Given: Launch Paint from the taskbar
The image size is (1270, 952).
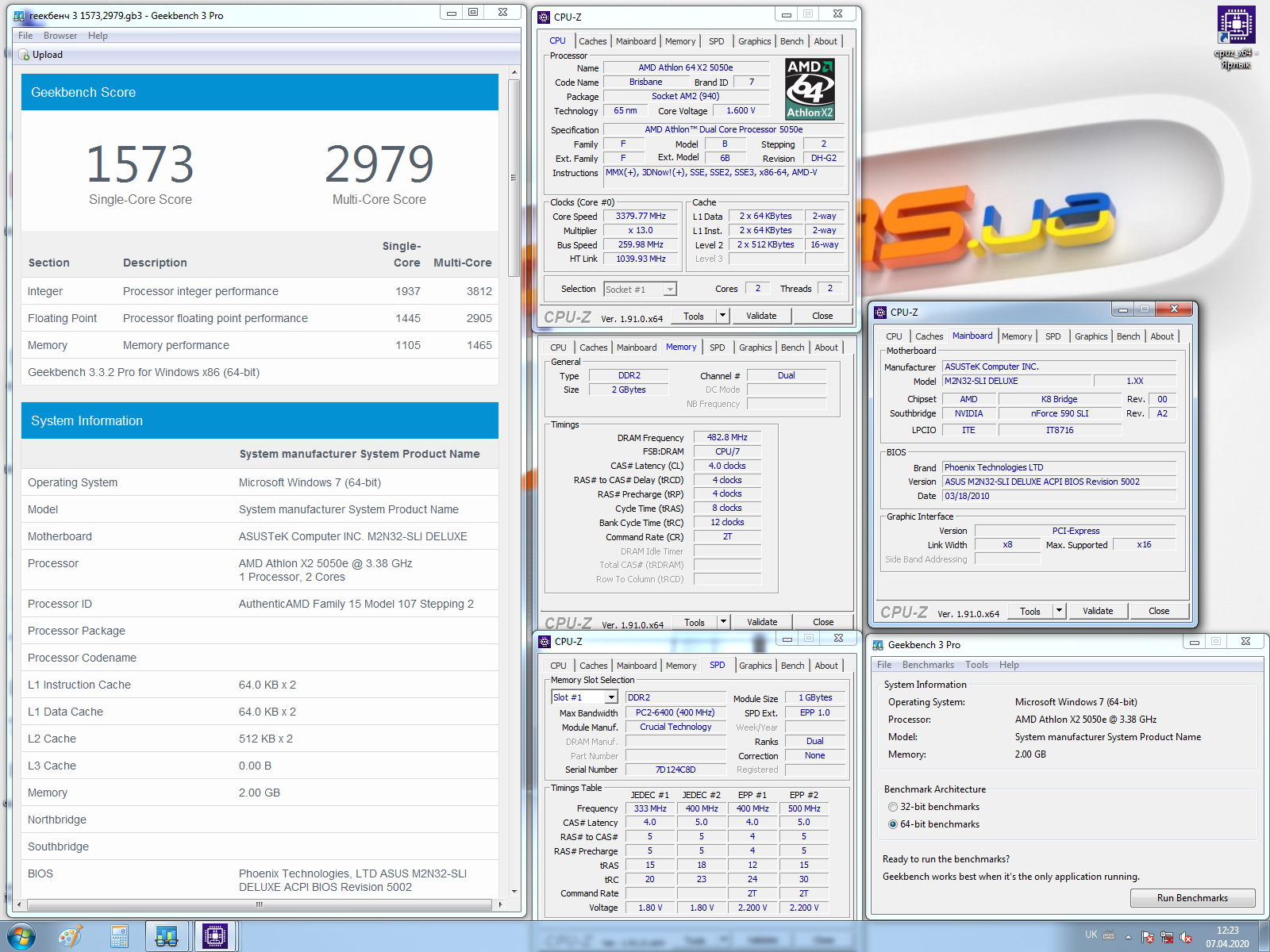Looking at the screenshot, I should [x=71, y=937].
